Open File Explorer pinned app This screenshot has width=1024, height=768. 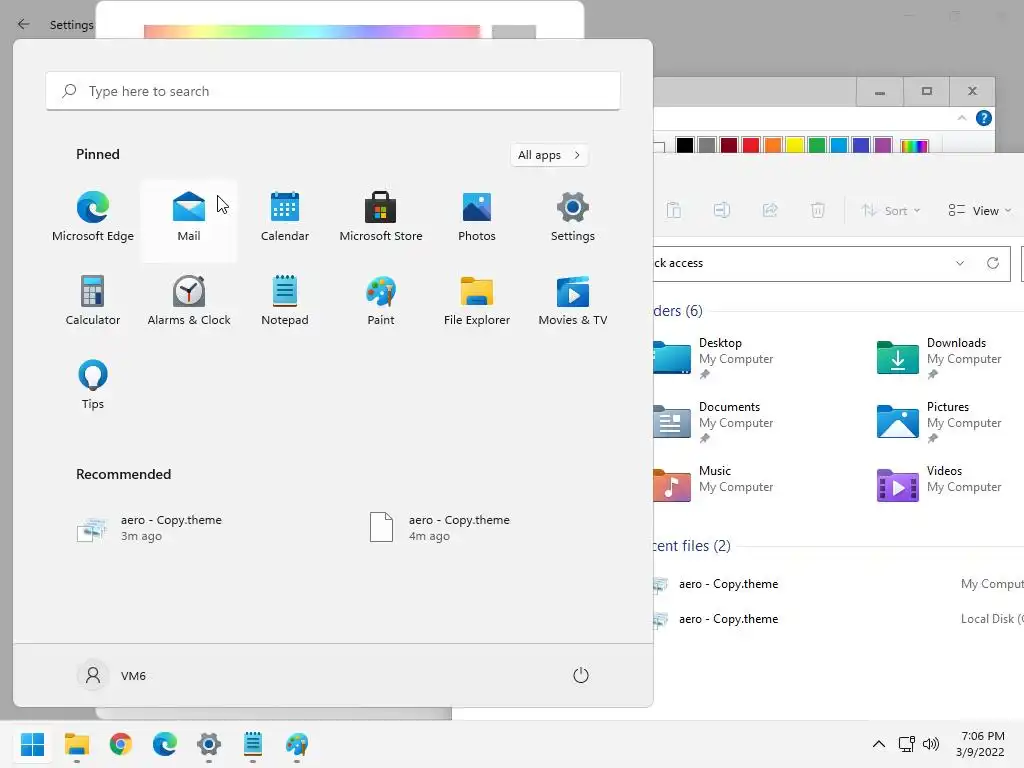[477, 301]
